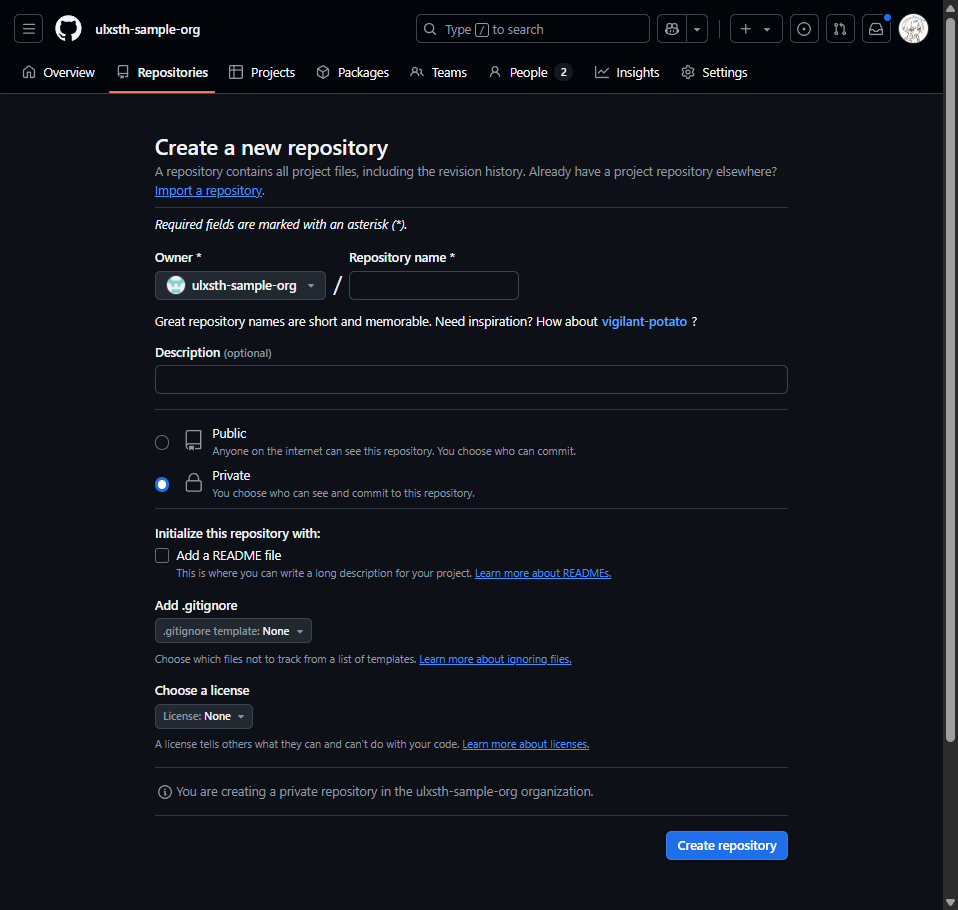Open the hamburger navigation menu
The height and width of the screenshot is (910, 958).
click(29, 29)
